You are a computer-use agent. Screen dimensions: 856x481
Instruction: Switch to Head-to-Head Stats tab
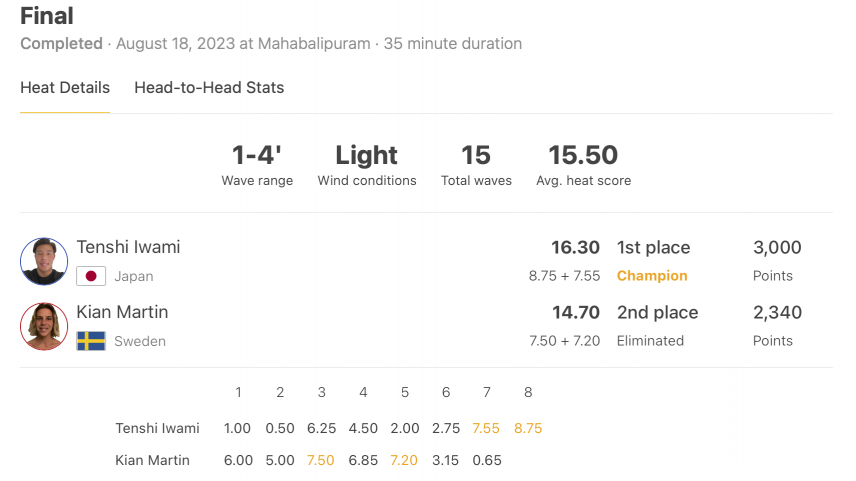[x=209, y=87]
